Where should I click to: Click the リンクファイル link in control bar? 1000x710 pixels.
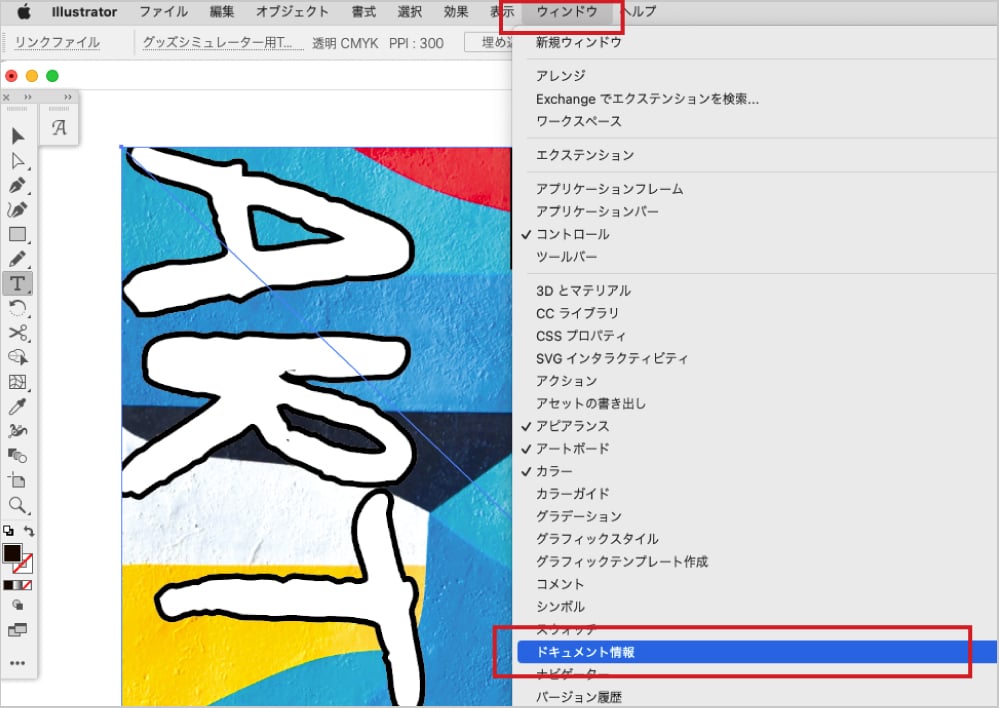pos(57,43)
